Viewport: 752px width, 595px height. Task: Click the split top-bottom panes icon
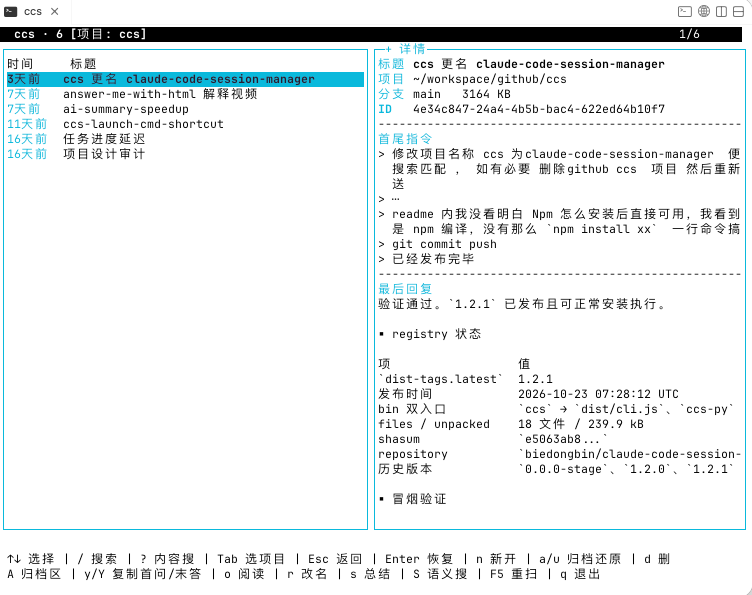click(x=739, y=12)
